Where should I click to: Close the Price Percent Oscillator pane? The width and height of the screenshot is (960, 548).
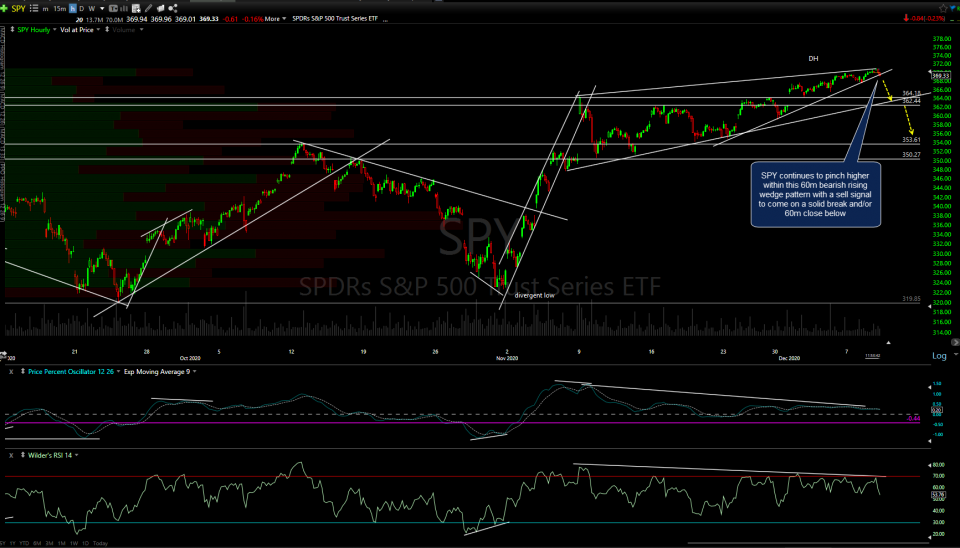11,372
